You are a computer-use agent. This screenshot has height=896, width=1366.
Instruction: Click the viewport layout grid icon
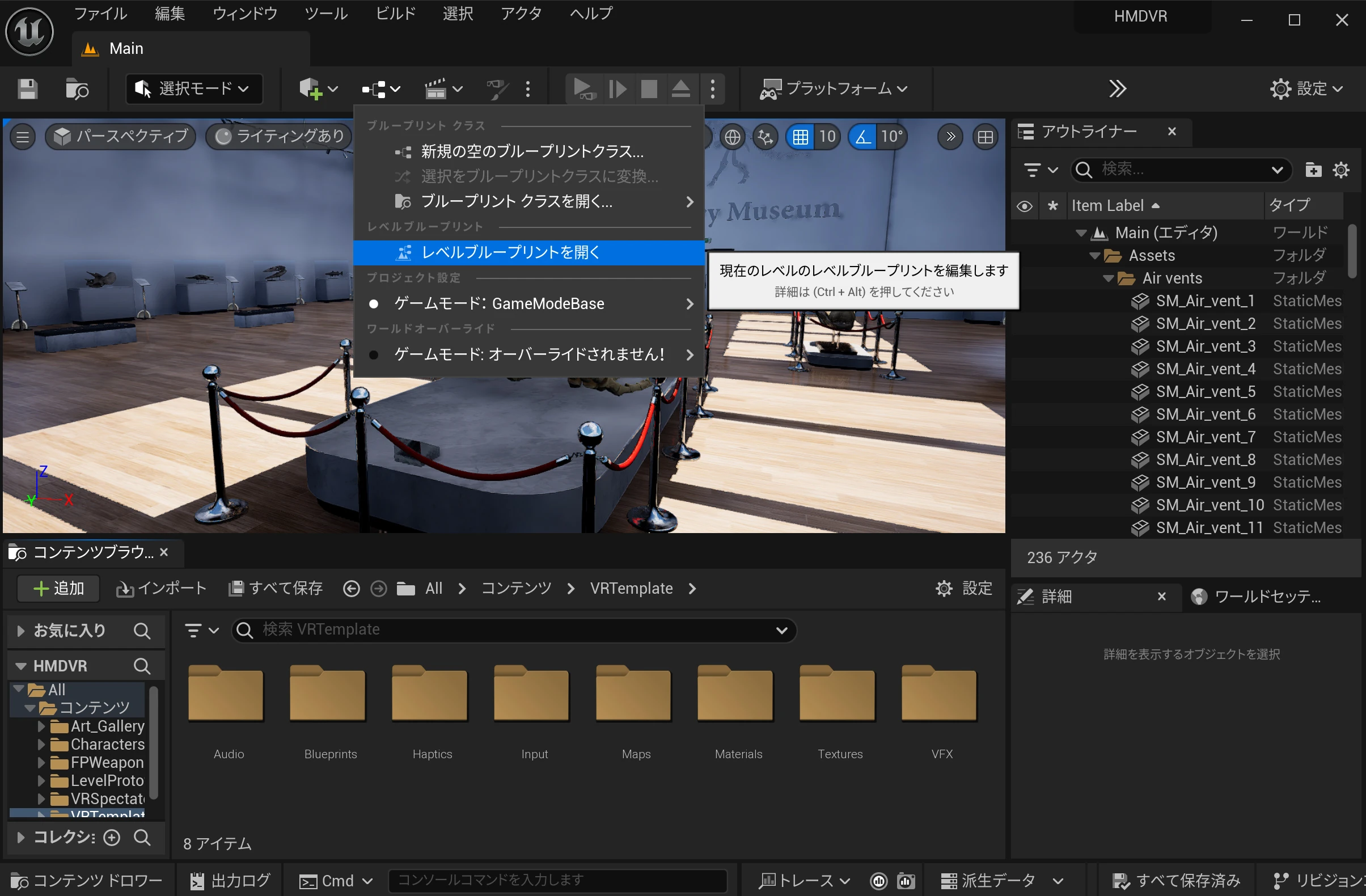pyautogui.click(x=985, y=137)
